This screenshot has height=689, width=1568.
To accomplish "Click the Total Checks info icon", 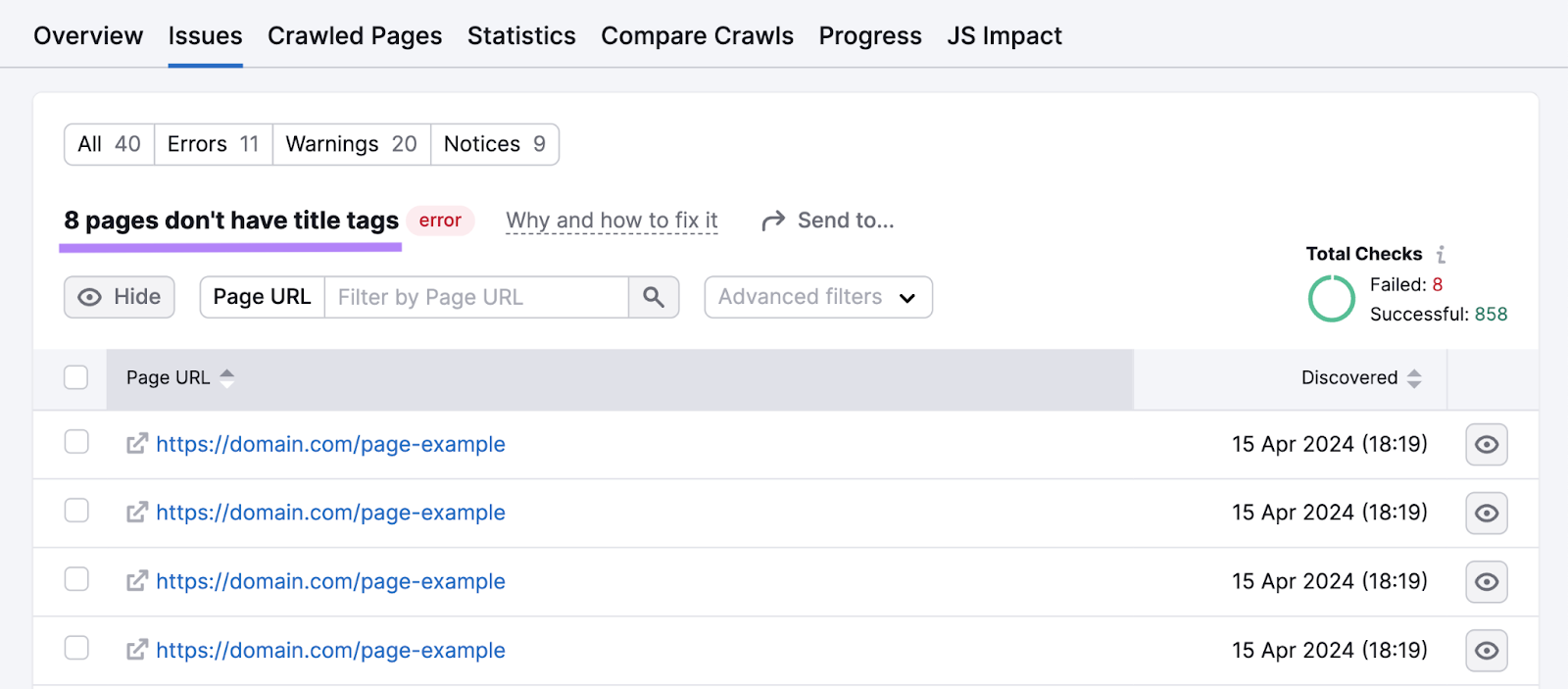I will point(1441,255).
